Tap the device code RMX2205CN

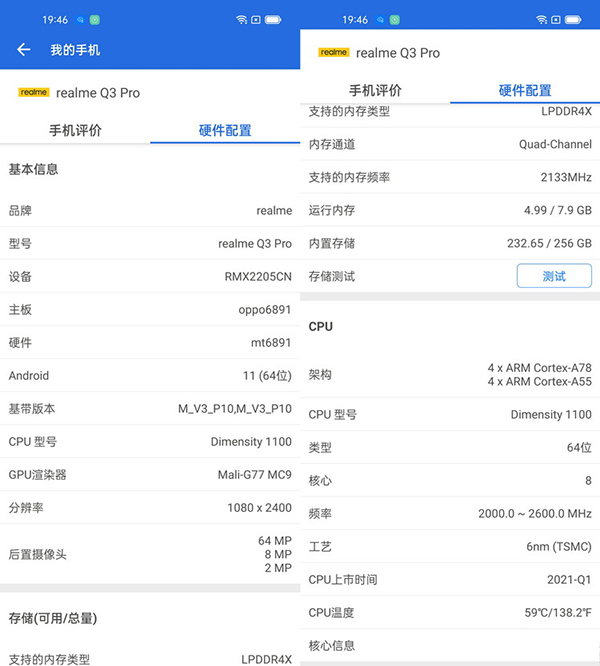tap(258, 277)
